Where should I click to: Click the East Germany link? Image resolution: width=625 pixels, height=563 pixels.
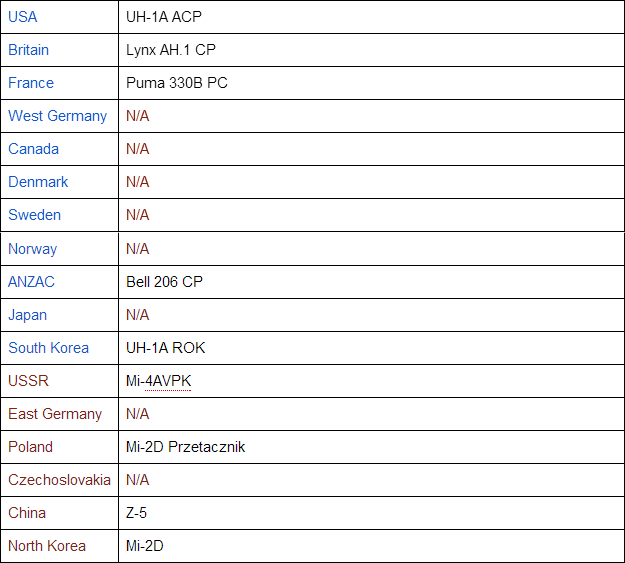point(55,414)
